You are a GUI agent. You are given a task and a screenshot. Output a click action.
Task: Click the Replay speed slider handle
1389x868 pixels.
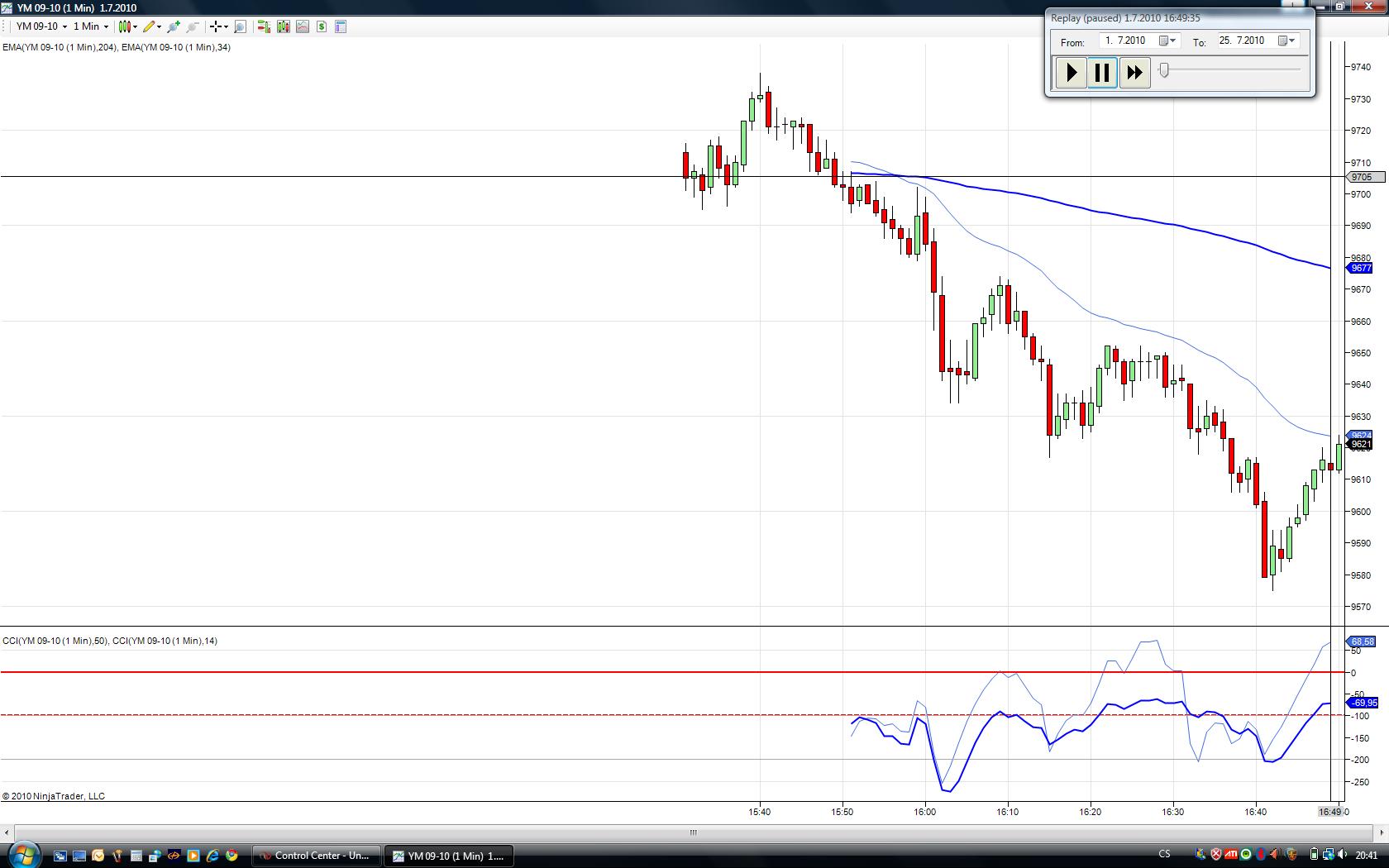[1164, 70]
